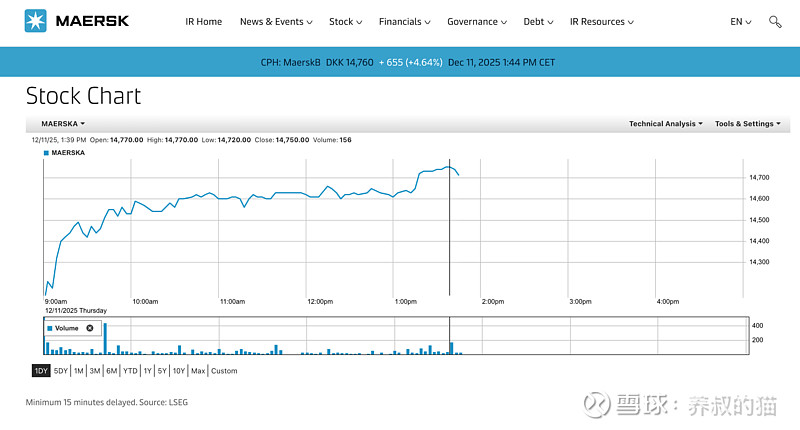Image resolution: width=800 pixels, height=430 pixels.
Task: Choose the Custom date range
Action: (x=224, y=371)
